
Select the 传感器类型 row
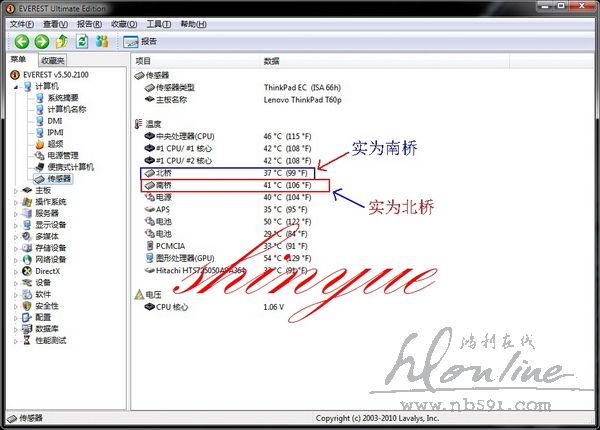(243, 88)
